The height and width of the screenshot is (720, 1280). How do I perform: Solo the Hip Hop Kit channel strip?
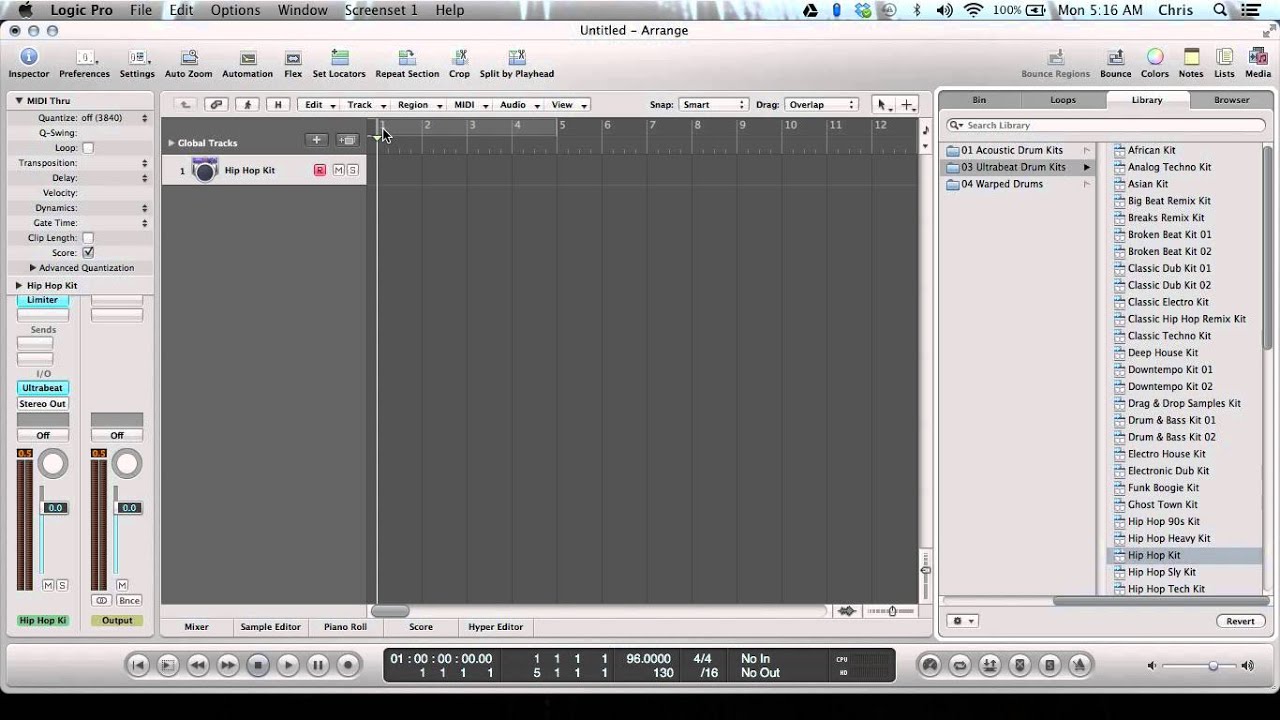(x=62, y=585)
